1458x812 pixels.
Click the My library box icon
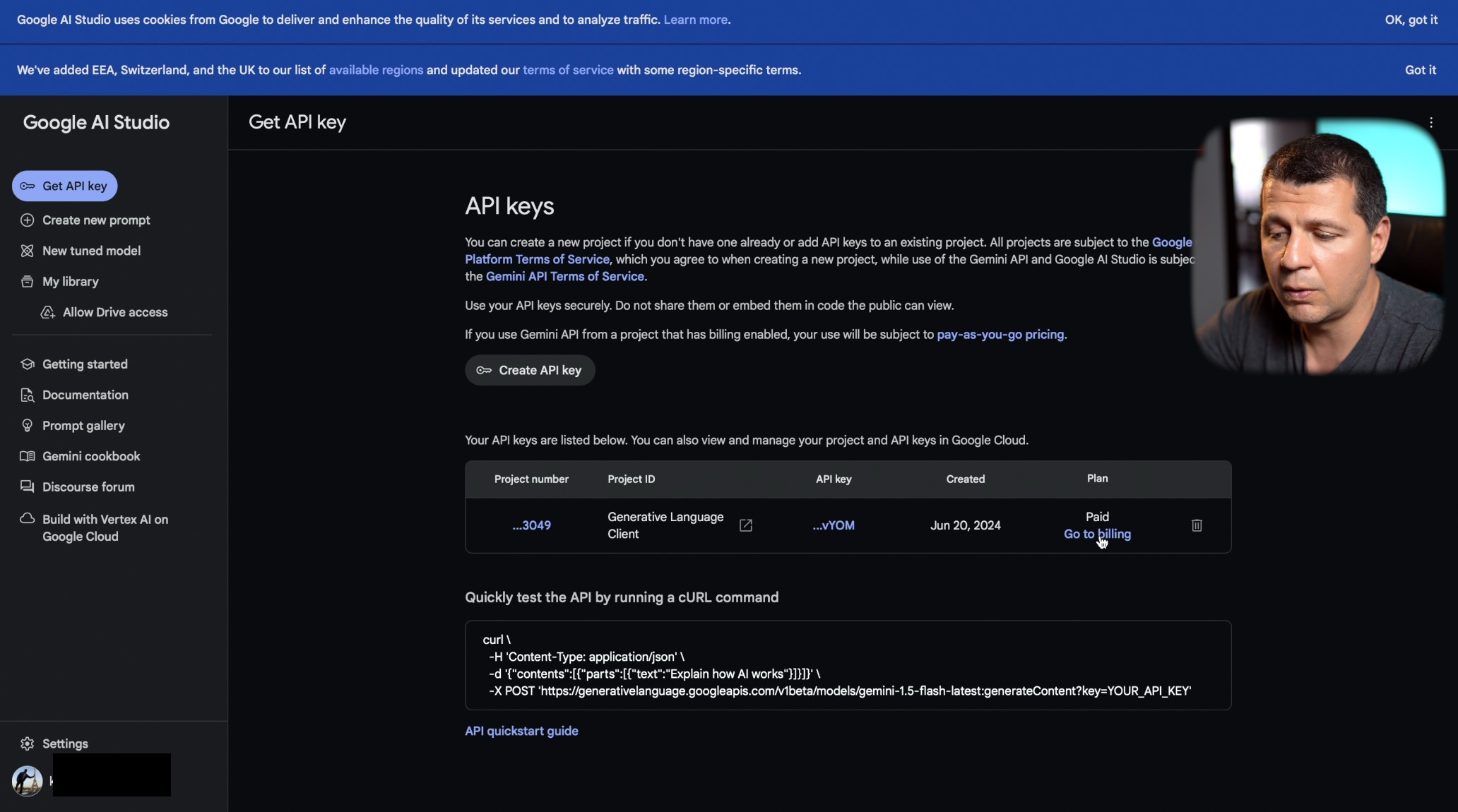coord(27,282)
